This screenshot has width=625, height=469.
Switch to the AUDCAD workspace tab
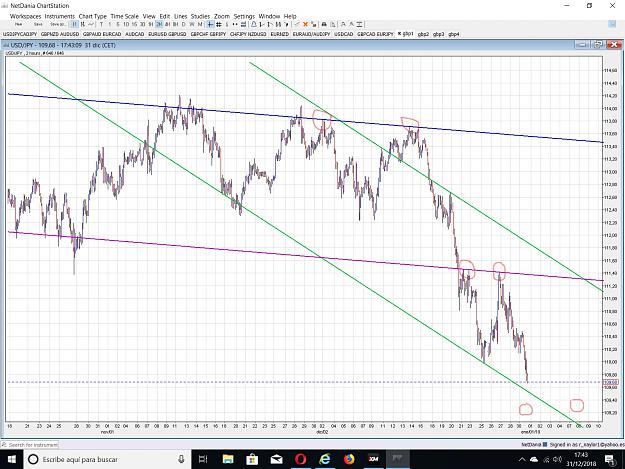[135, 34]
